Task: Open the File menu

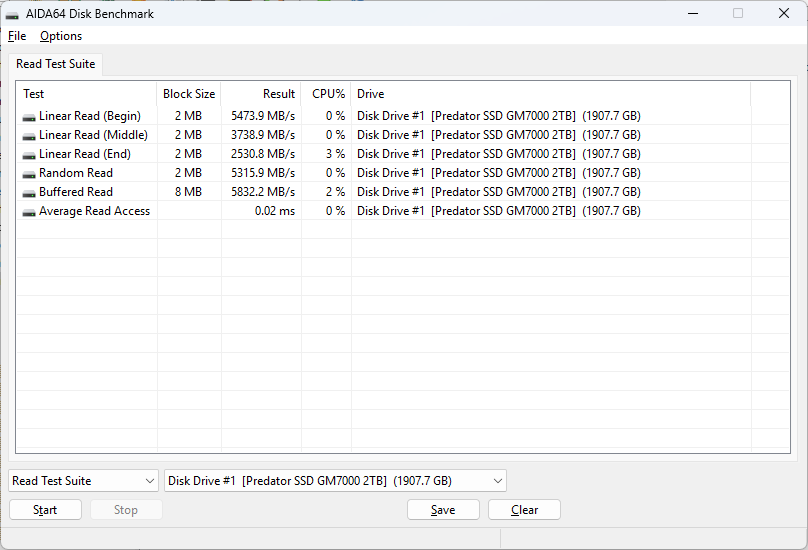Action: tap(17, 36)
